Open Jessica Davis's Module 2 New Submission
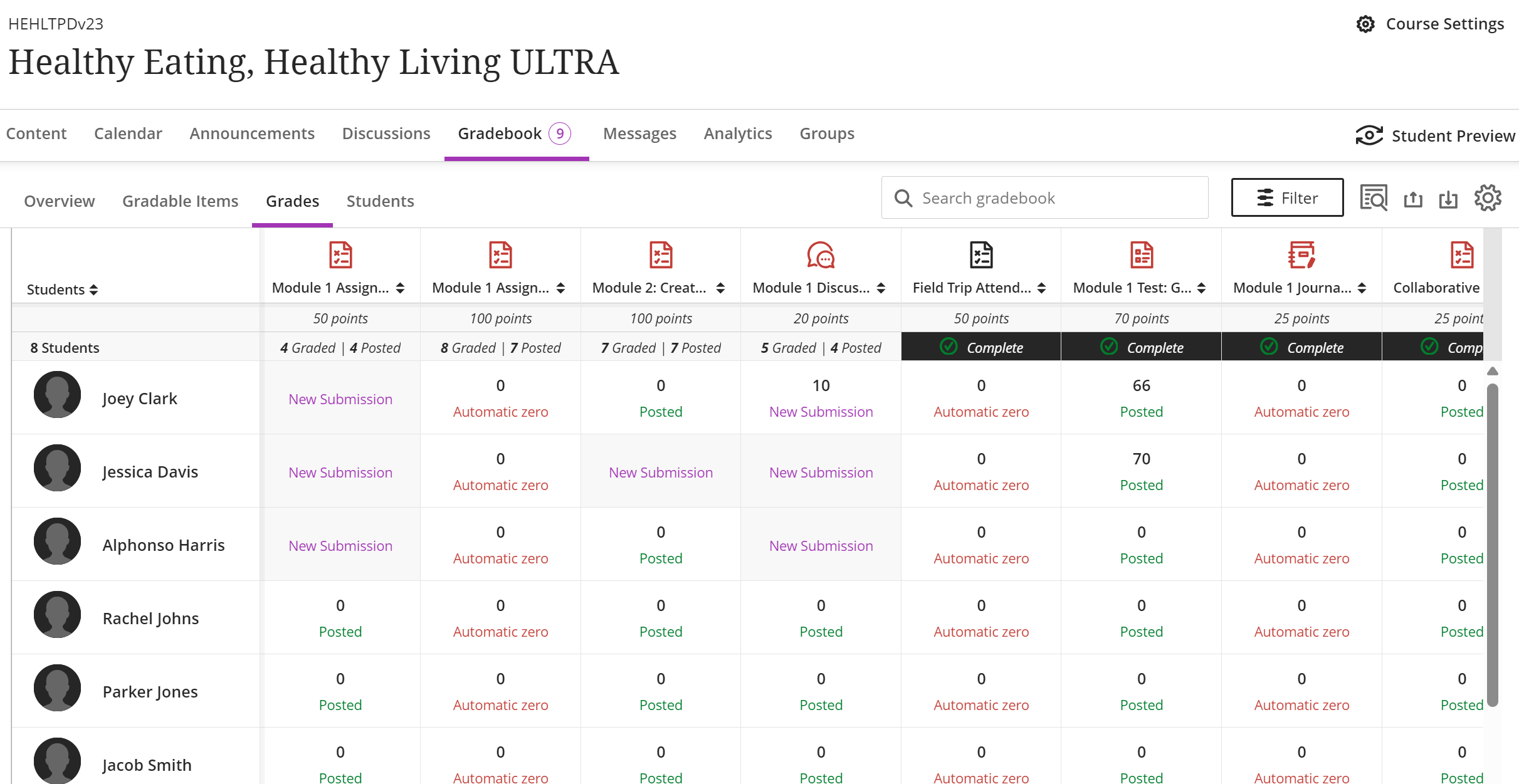 click(661, 473)
